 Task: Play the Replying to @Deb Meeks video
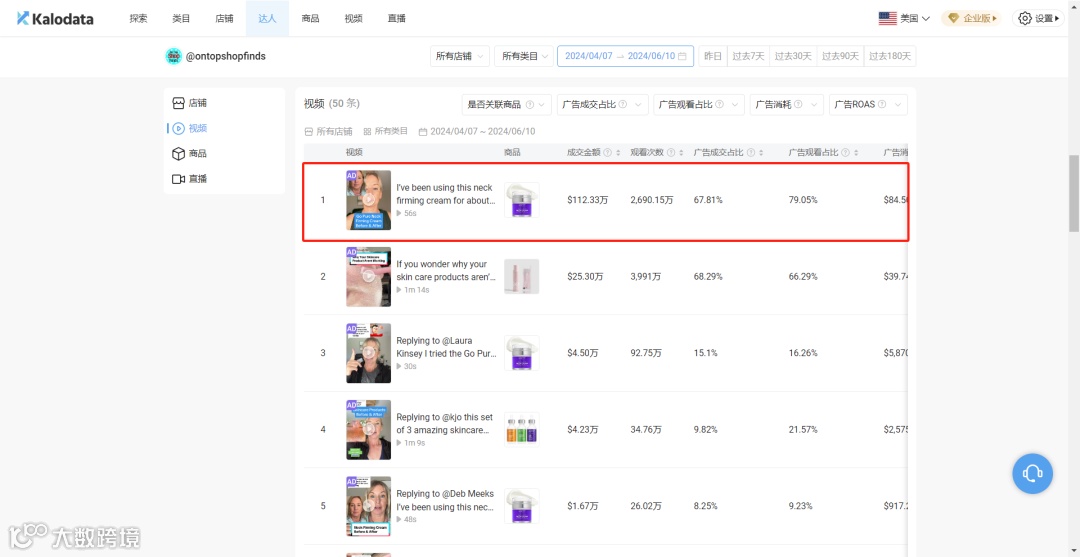click(368, 506)
